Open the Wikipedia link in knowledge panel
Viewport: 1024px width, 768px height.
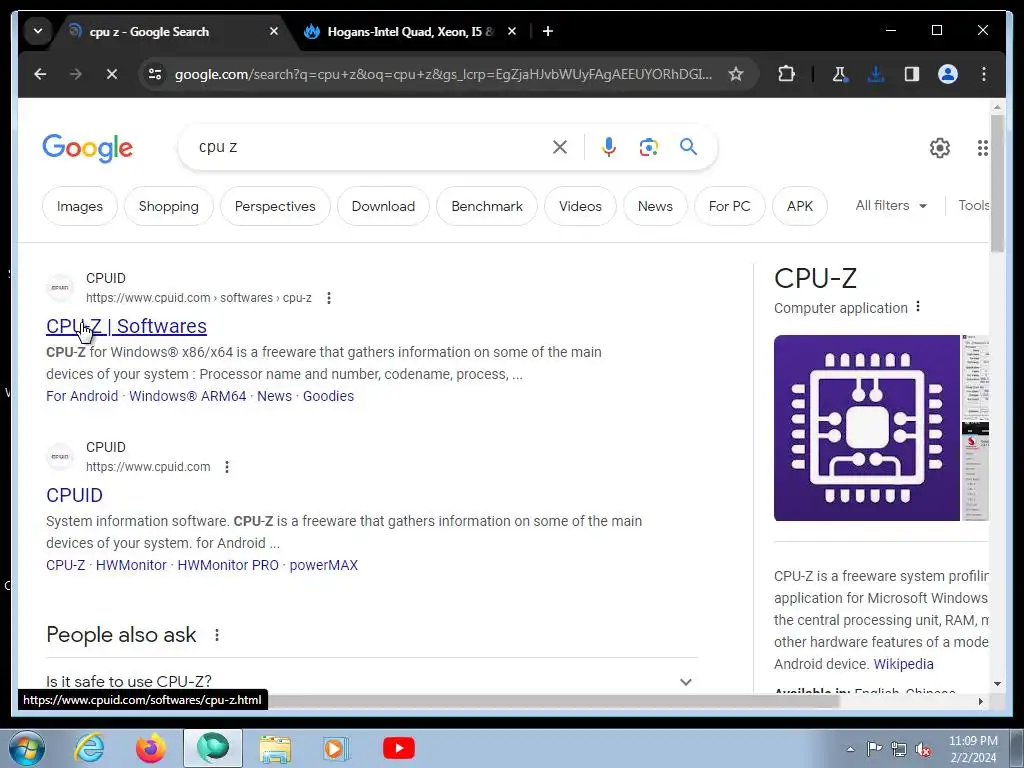click(903, 664)
